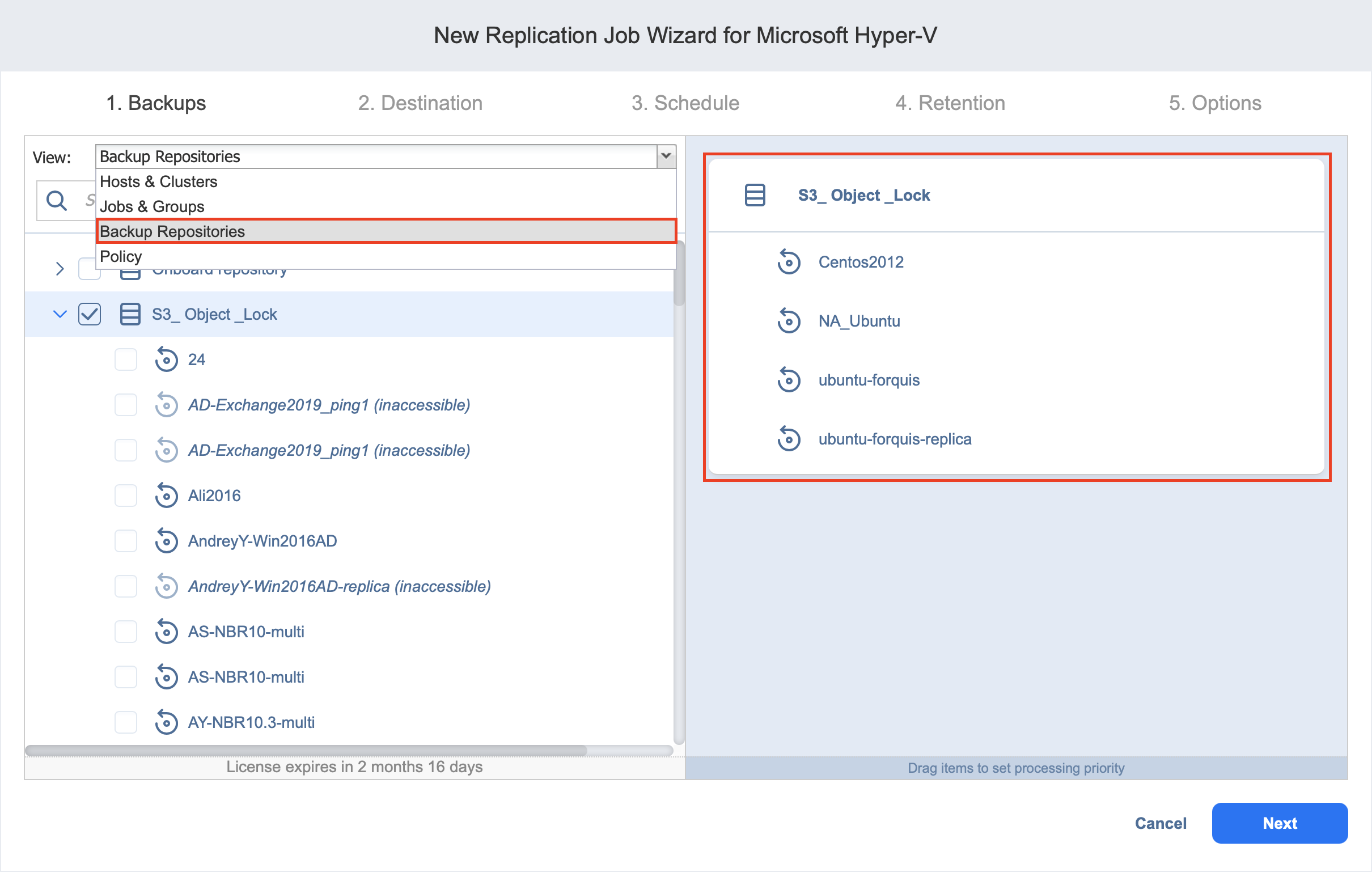Click the Centos2012 backup icon in the selected pane
The image size is (1372, 872).
point(789,262)
